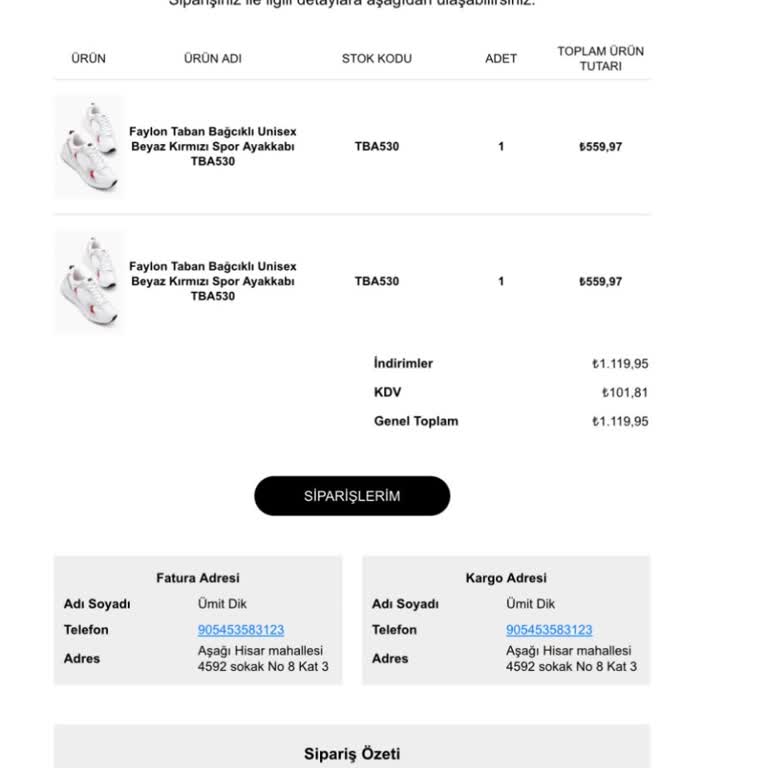Image resolution: width=768 pixels, height=768 pixels.
Task: Click the first item's ₺559,97 price
Action: (600, 146)
